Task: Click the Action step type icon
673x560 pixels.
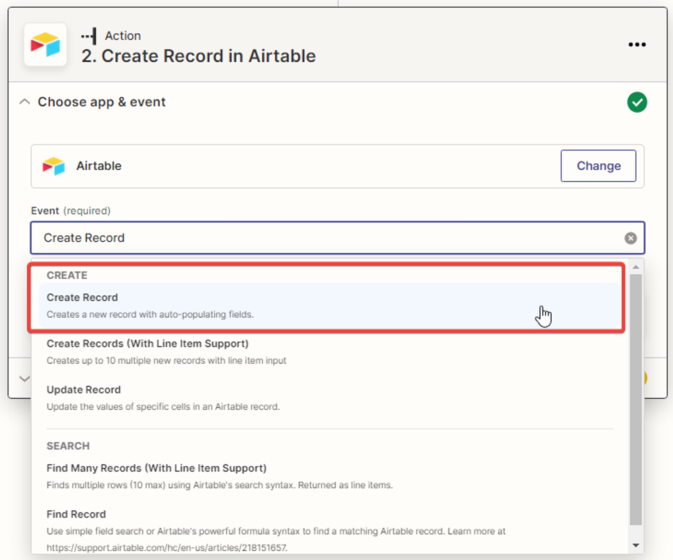Action: (89, 36)
